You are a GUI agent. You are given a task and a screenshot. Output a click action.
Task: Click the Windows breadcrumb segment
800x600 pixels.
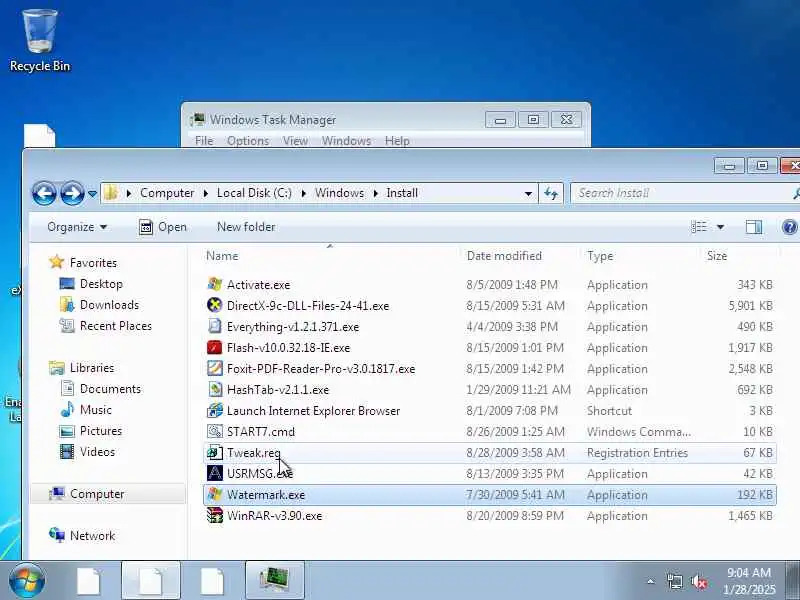(339, 193)
